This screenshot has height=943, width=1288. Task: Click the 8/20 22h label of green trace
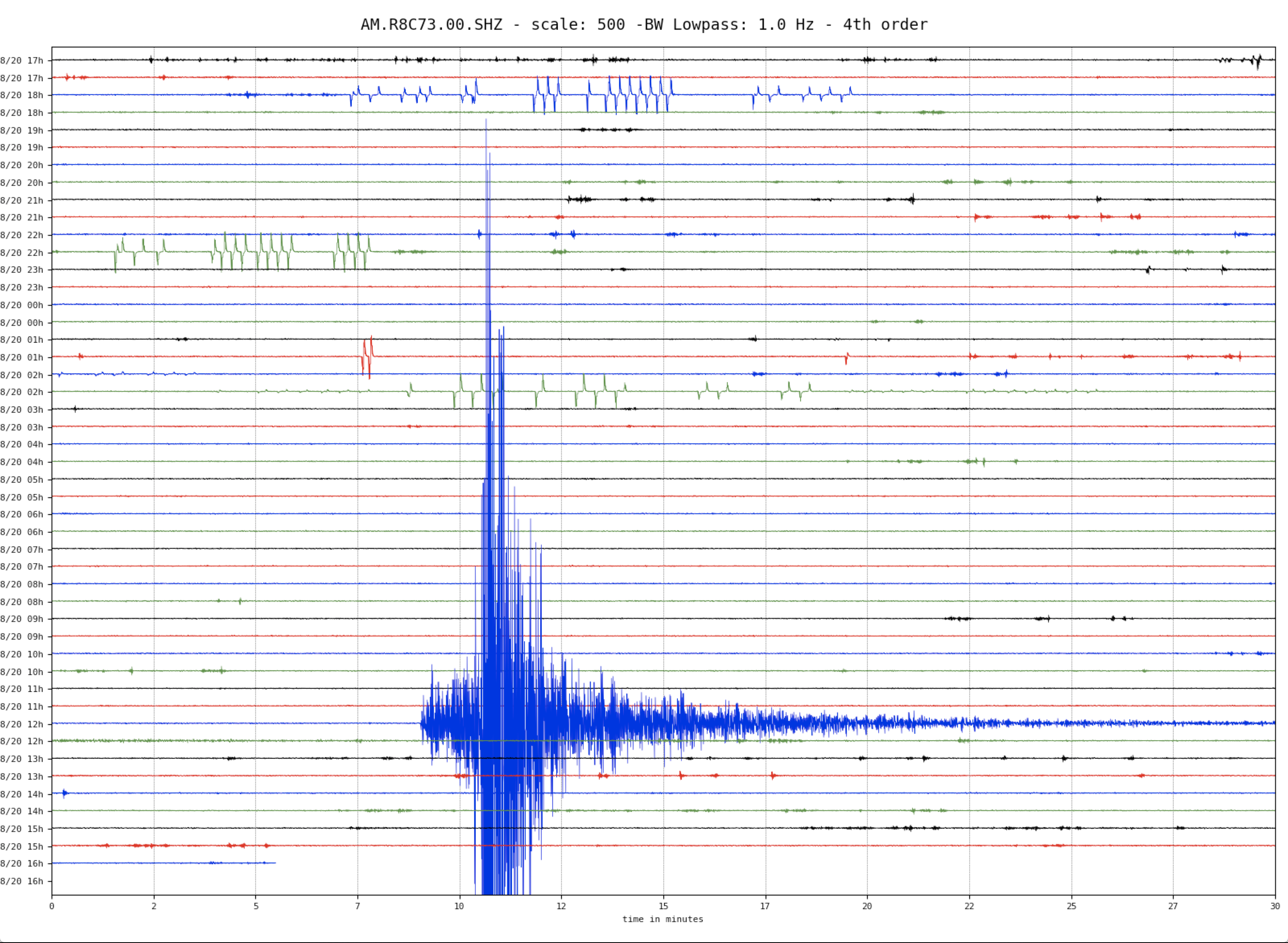pyautogui.click(x=22, y=253)
